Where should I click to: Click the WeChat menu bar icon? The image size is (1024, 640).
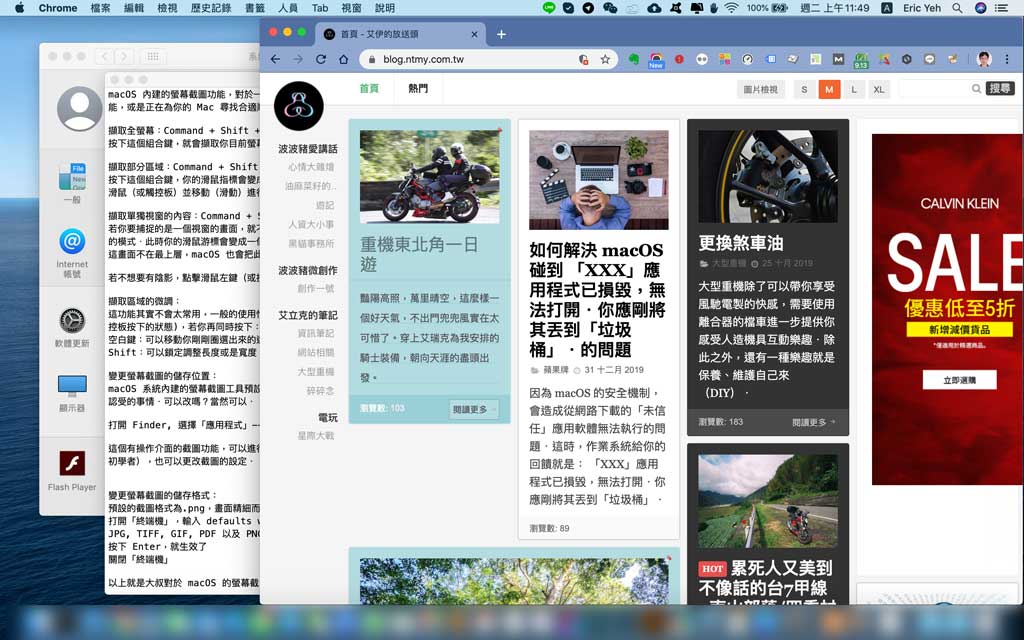(x=610, y=8)
